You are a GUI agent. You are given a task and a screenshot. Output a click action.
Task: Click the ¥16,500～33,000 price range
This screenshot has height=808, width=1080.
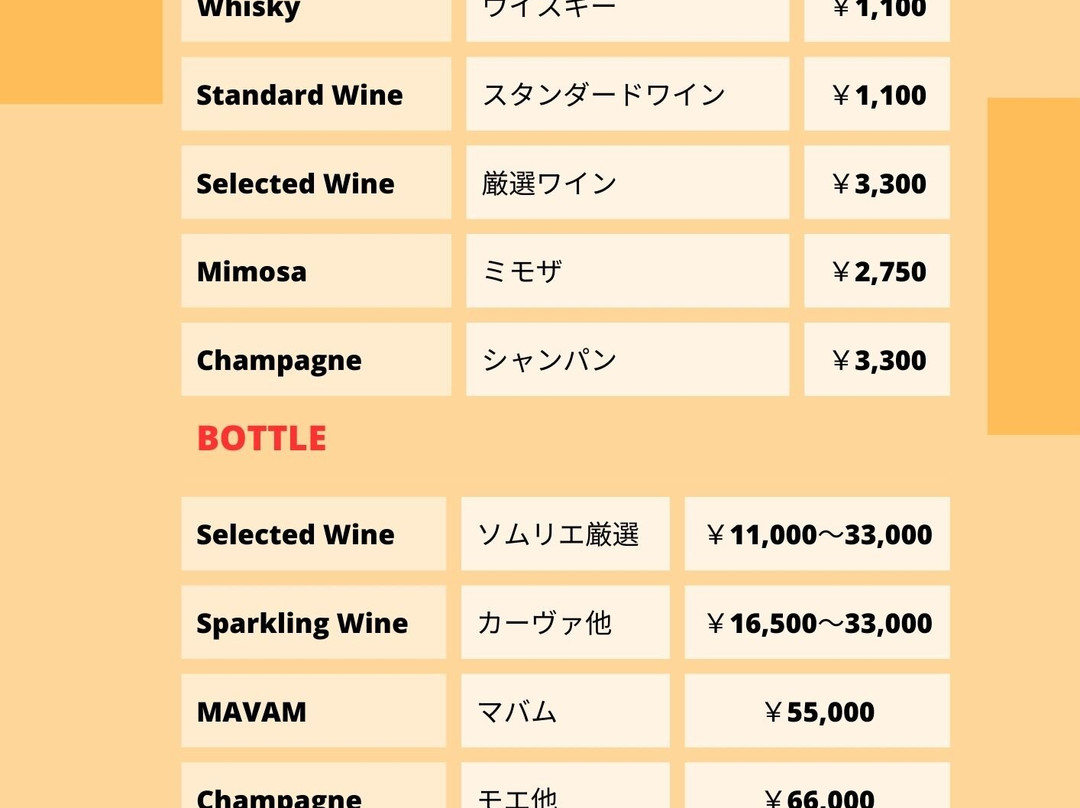pos(818,622)
